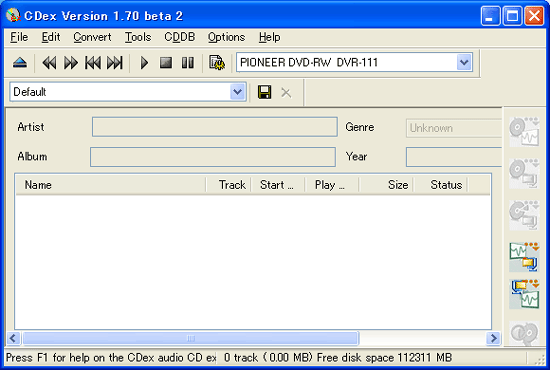Minimize the CDex window
The height and width of the screenshot is (370, 550).
(490, 16)
